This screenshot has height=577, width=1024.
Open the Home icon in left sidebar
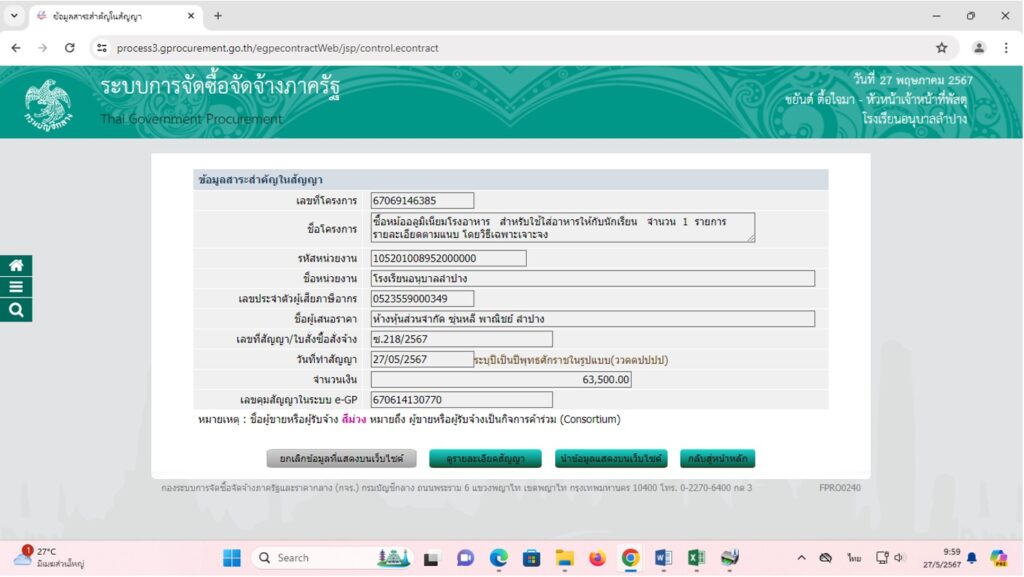pos(16,265)
